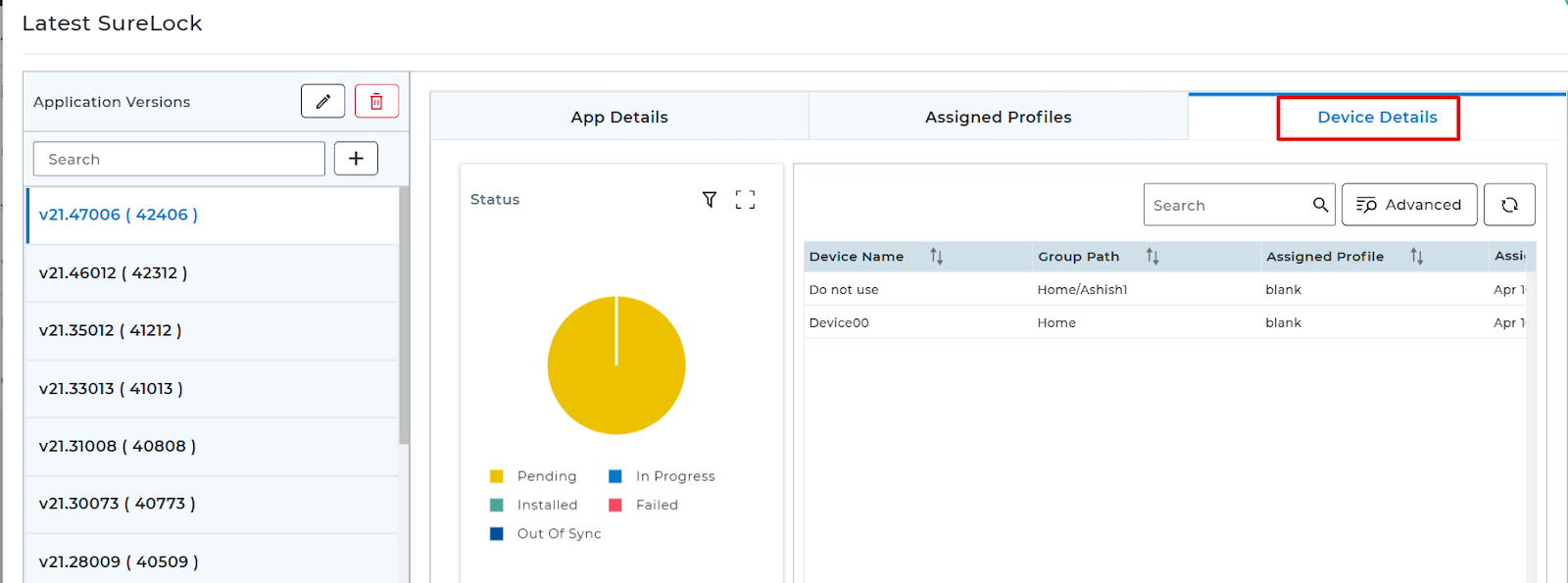Toggle the Installed legend swatch
The width and height of the screenshot is (1568, 583).
(x=497, y=505)
